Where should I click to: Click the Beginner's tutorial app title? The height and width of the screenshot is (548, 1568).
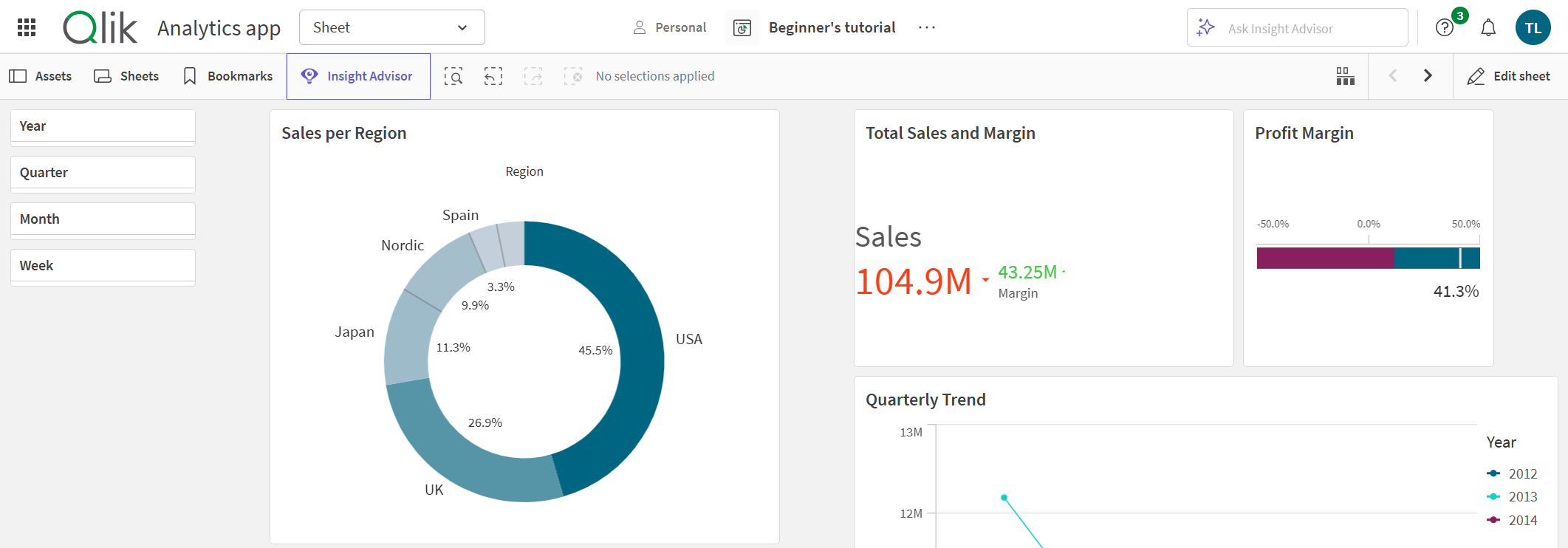[x=832, y=27]
